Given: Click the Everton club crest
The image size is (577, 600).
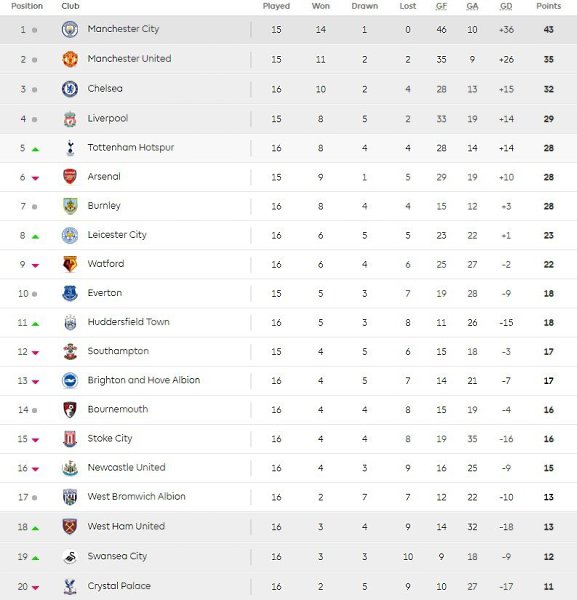Looking at the screenshot, I should [70, 293].
